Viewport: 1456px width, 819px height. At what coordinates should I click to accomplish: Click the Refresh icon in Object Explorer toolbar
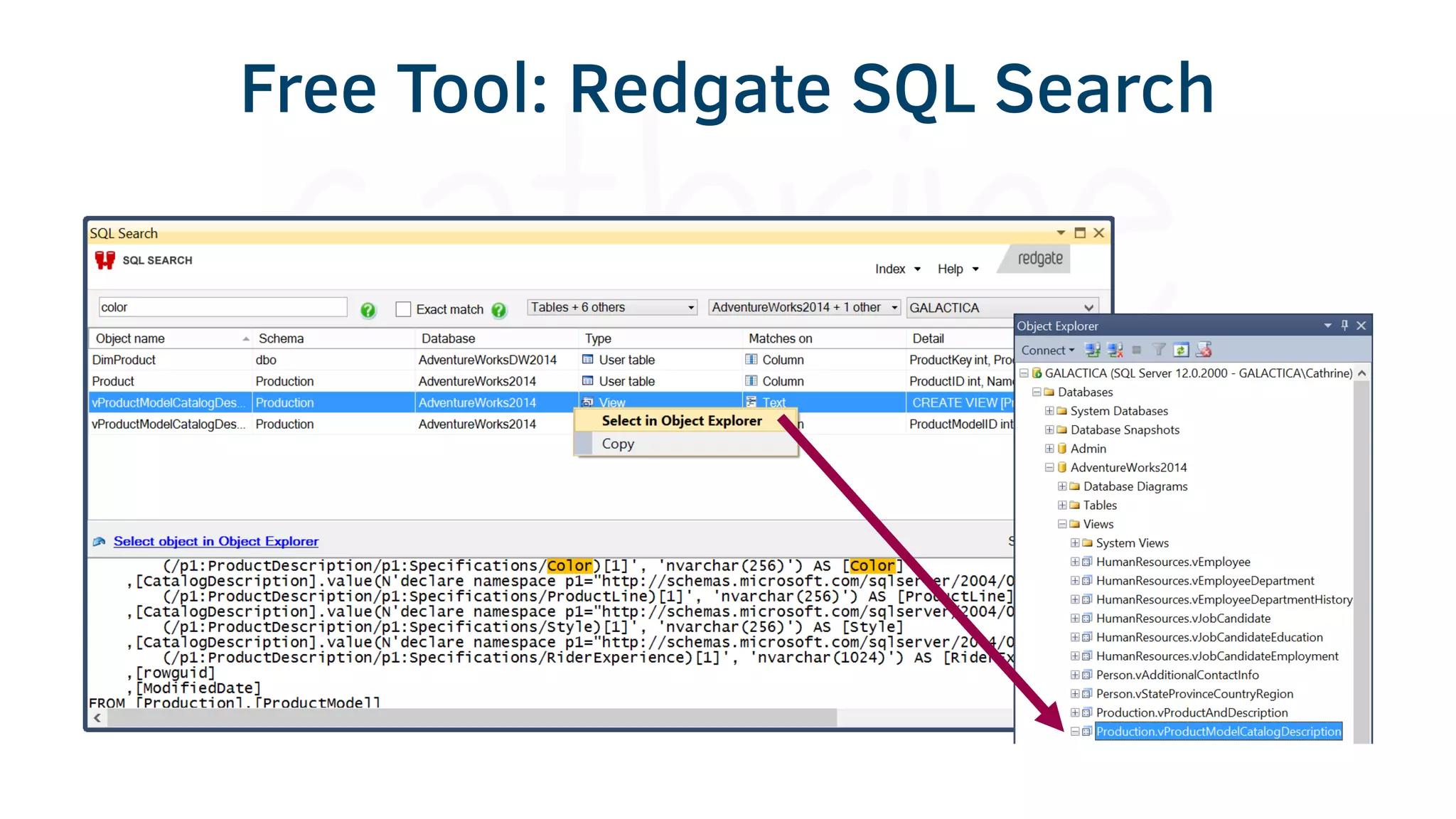[x=1181, y=350]
